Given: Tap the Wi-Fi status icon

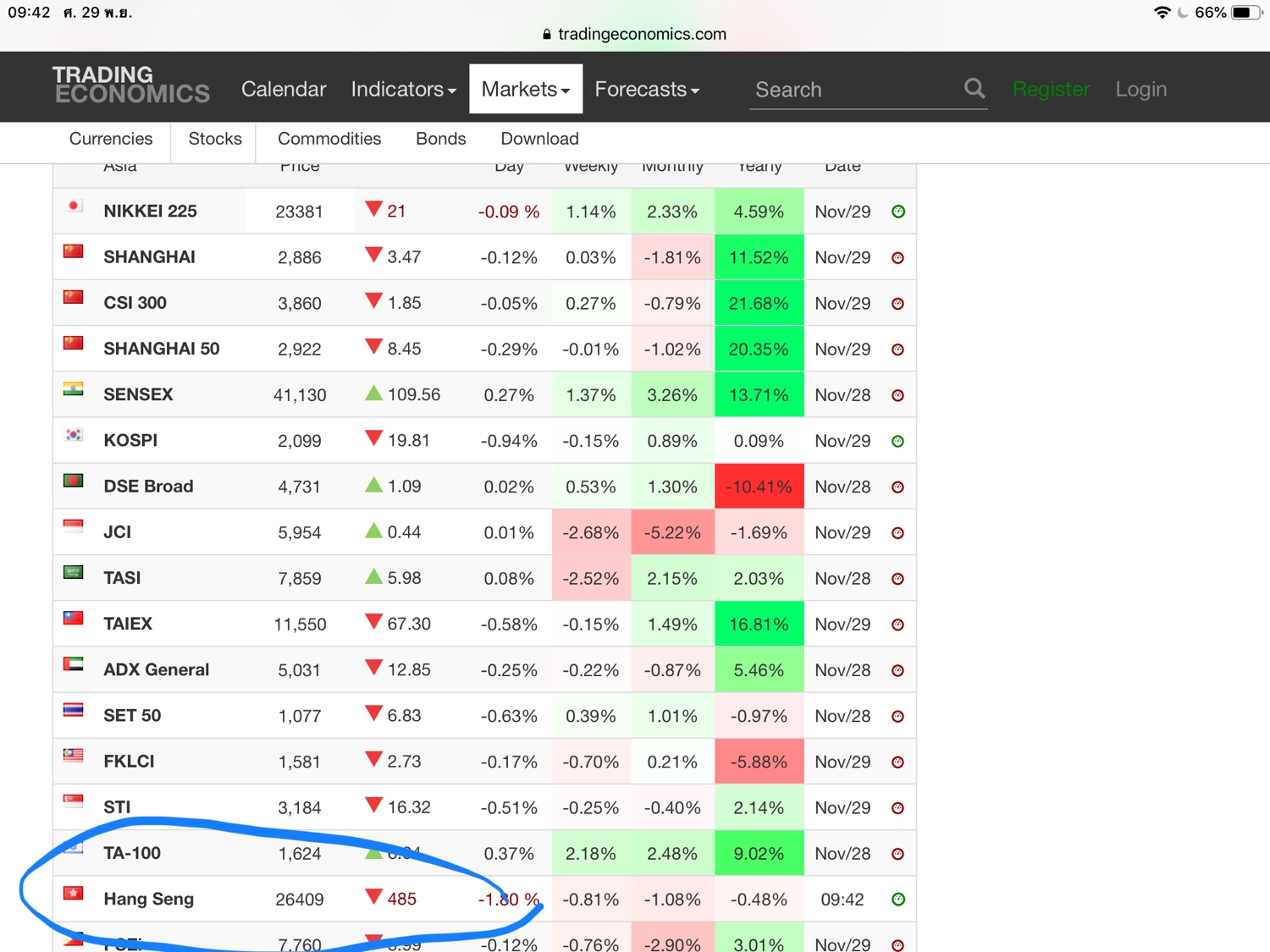Looking at the screenshot, I should pos(1162,13).
